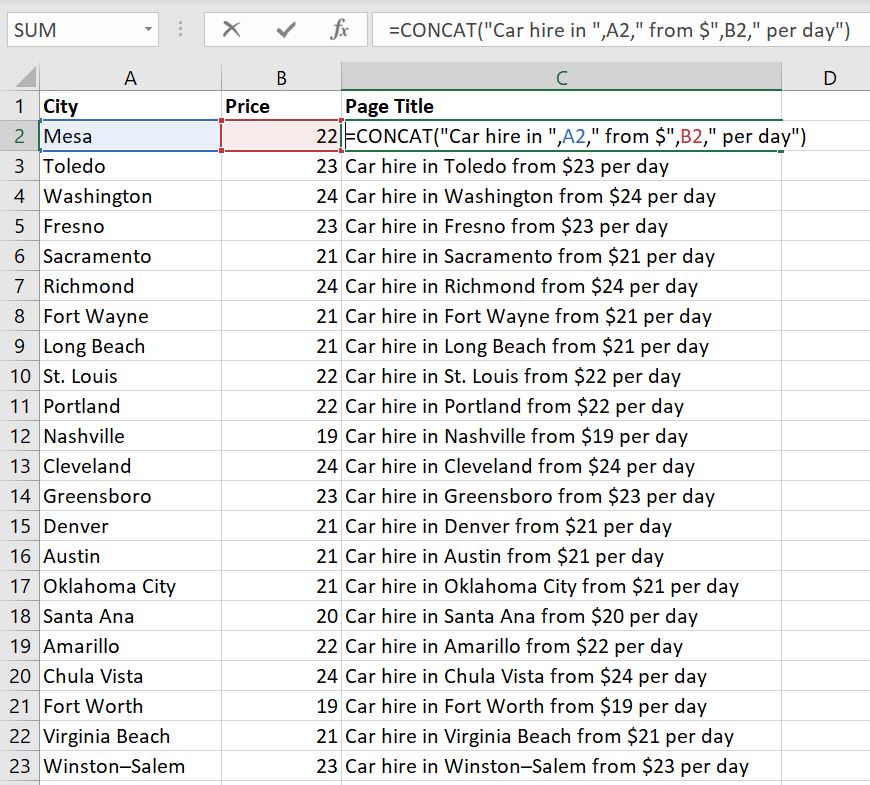Screen dimensions: 870x785
Task: Click the Winston–Salem city cell
Action: (129, 766)
